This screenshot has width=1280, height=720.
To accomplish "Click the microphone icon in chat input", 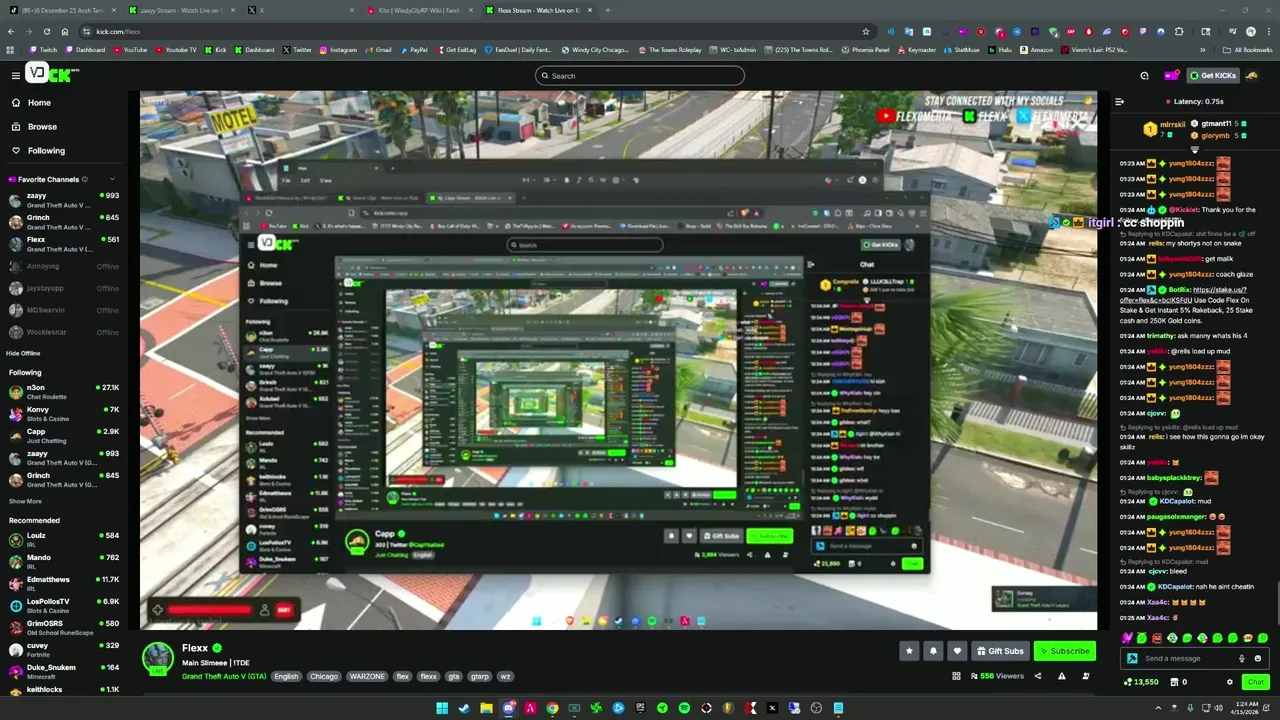I will [1241, 658].
